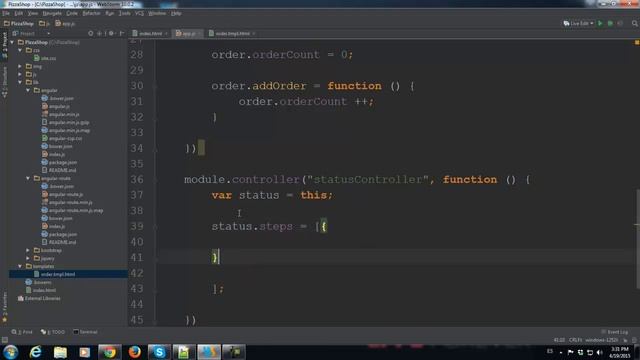Open the Navigate menu
This screenshot has height=360, width=640.
(52, 13)
